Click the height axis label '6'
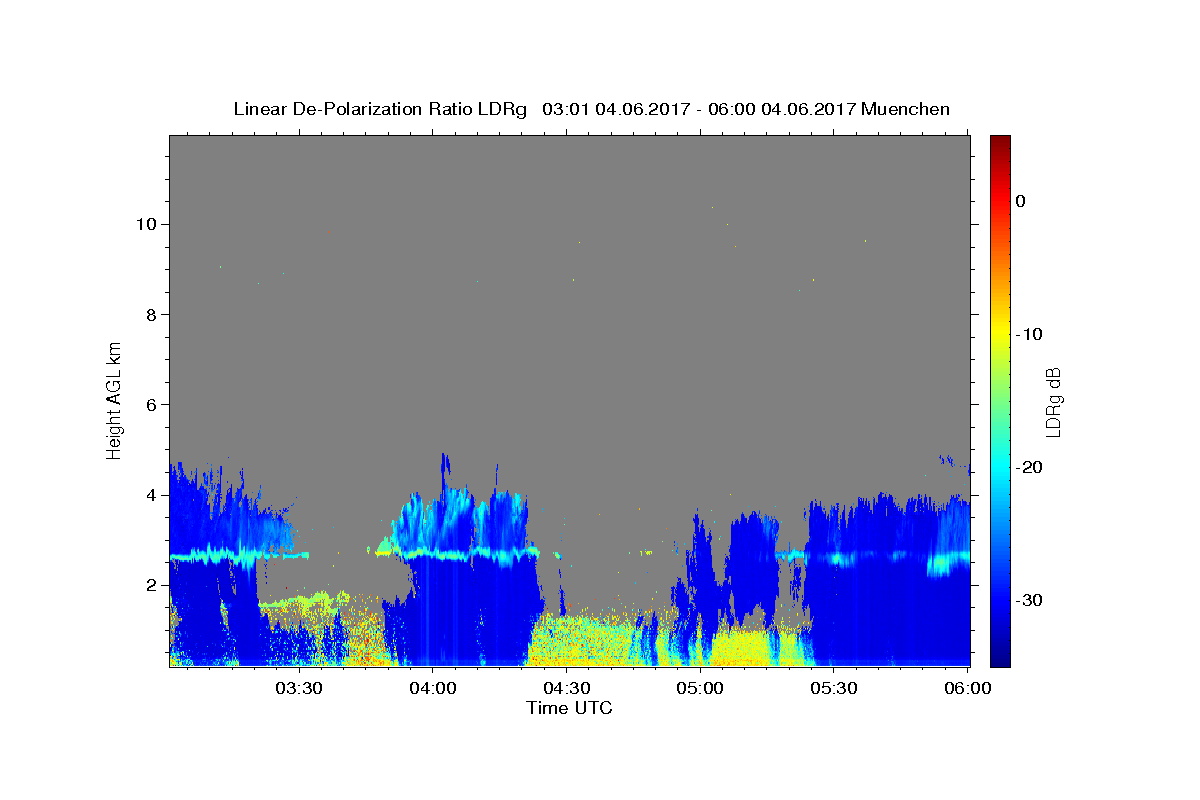Screen dimensions: 1200x800 click(153, 405)
